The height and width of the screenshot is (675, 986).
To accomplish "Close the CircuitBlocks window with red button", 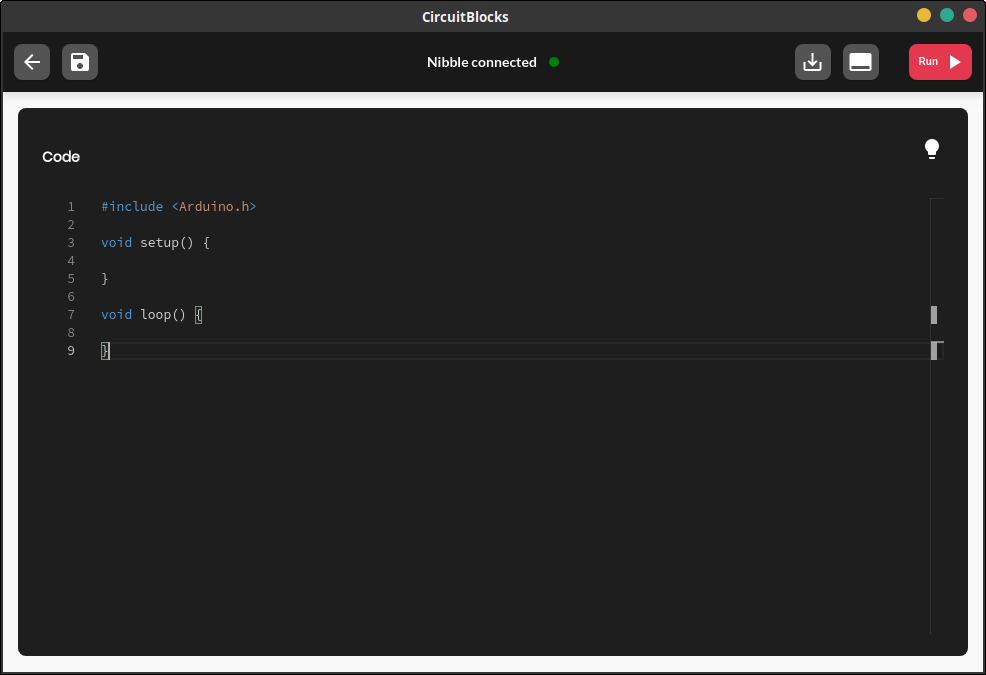I will tap(970, 15).
